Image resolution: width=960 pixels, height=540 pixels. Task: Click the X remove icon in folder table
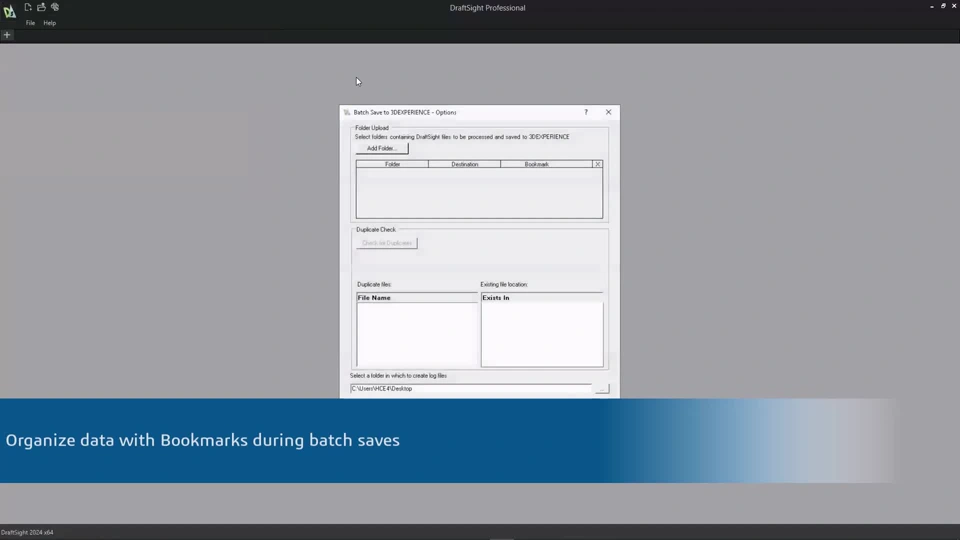click(x=598, y=164)
